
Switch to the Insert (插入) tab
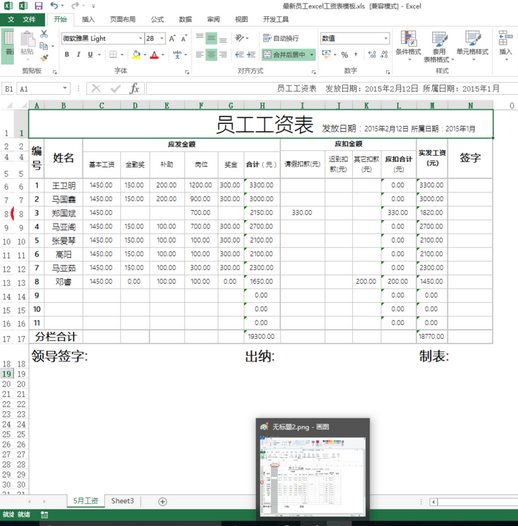88,19
